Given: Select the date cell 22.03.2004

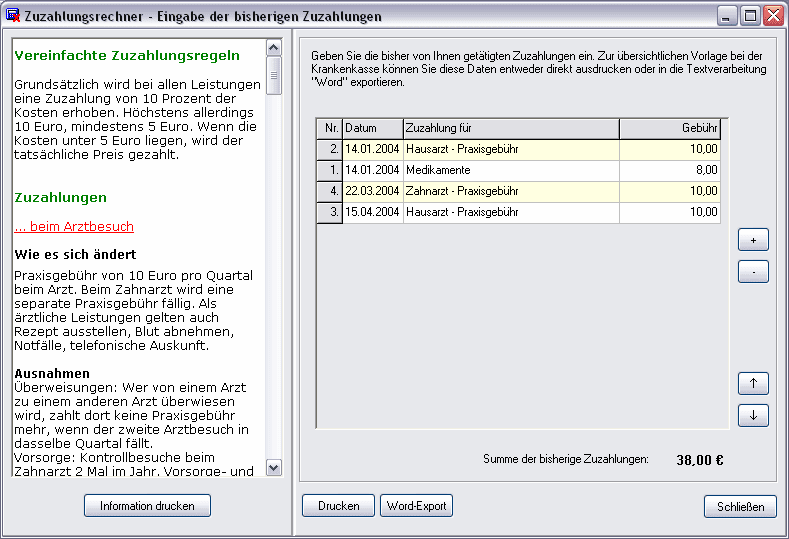Looking at the screenshot, I should (x=373, y=192).
